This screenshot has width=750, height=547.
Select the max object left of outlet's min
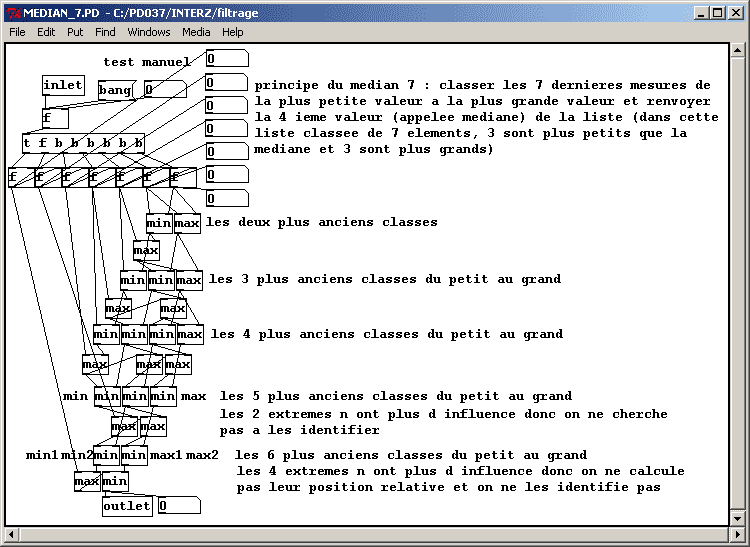87,482
